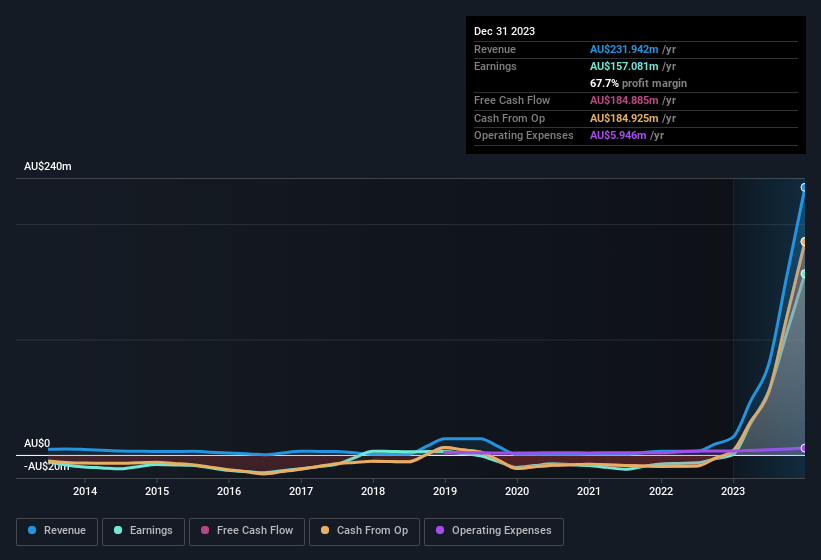The height and width of the screenshot is (560, 821).
Task: Click the Revenue data point marker
Action: click(804, 187)
